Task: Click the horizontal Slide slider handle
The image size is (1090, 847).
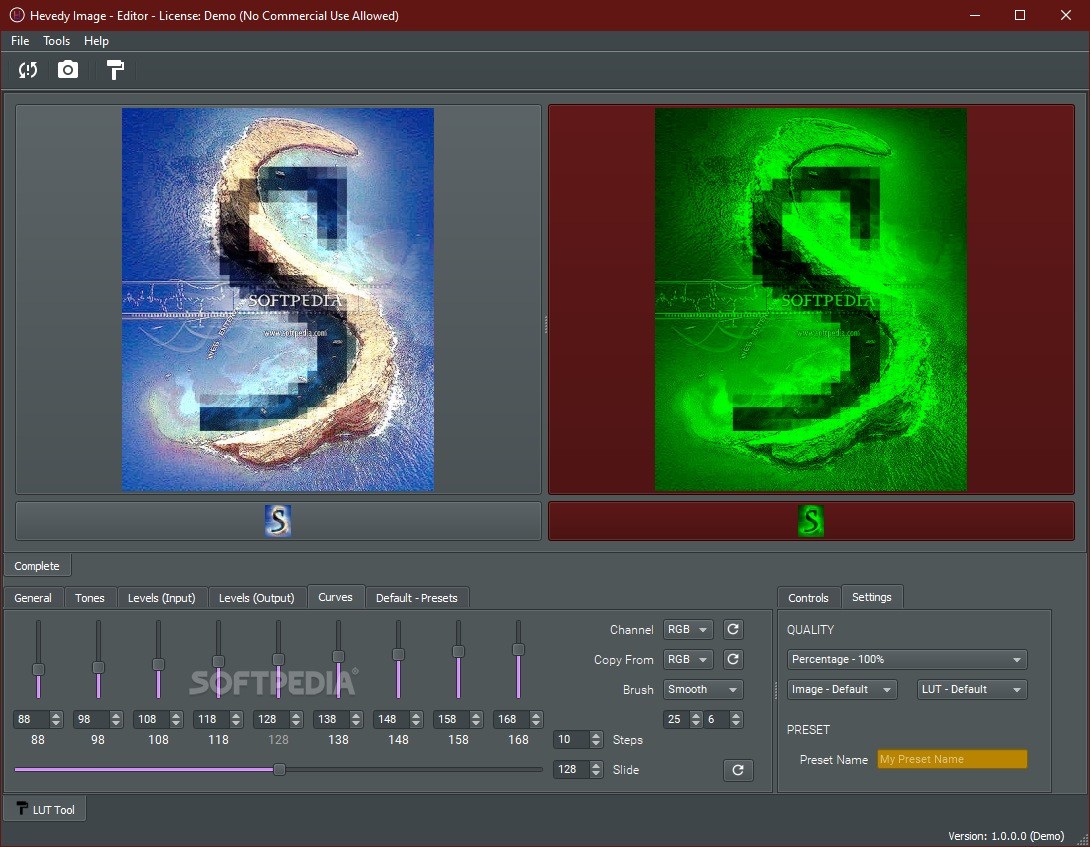Action: click(279, 769)
